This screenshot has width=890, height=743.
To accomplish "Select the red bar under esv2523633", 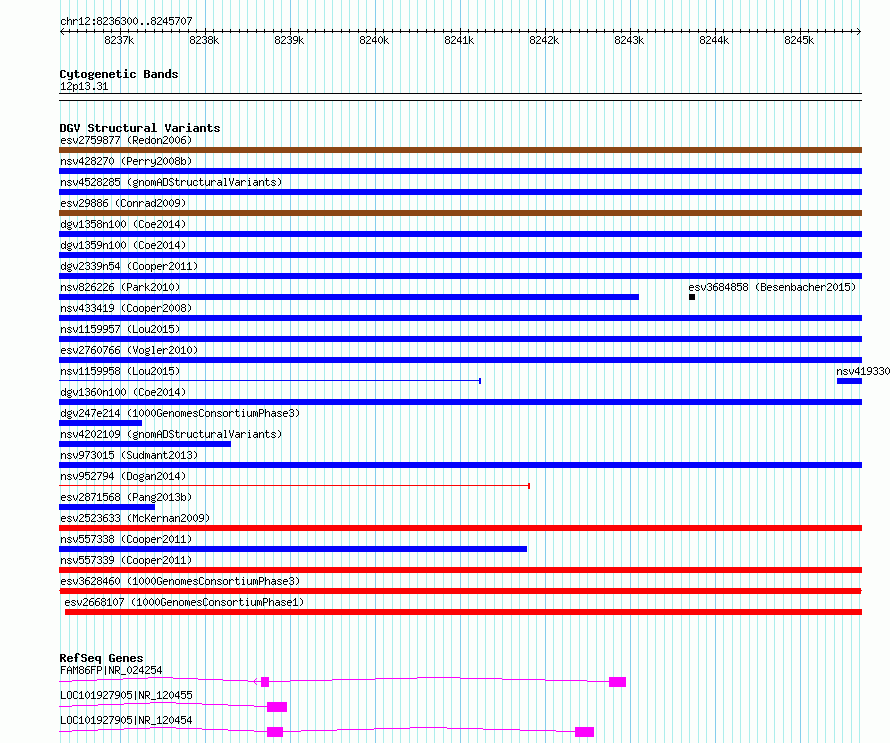I will point(460,528).
